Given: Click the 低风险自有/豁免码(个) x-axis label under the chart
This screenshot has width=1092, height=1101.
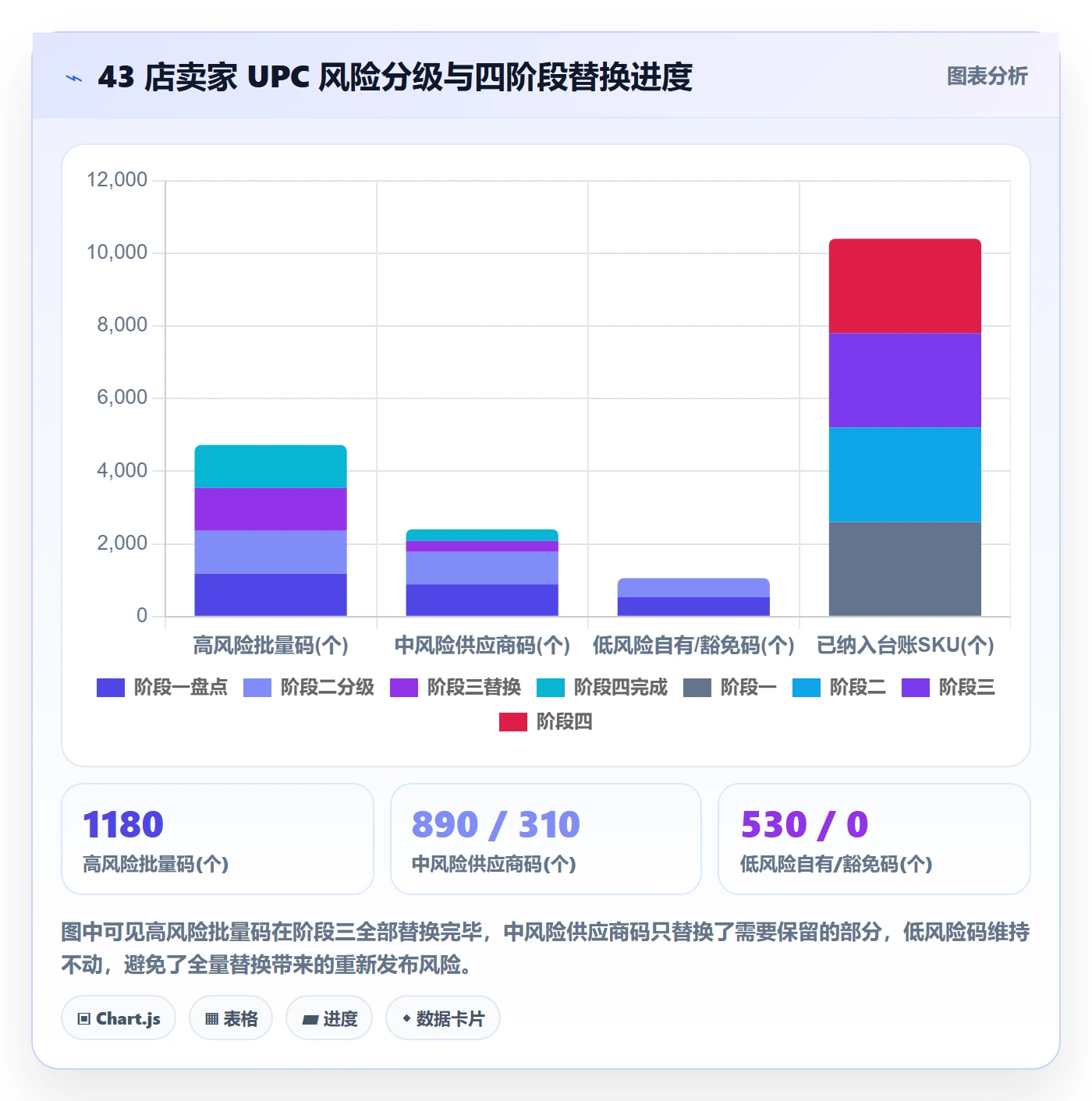Looking at the screenshot, I should pos(693,646).
